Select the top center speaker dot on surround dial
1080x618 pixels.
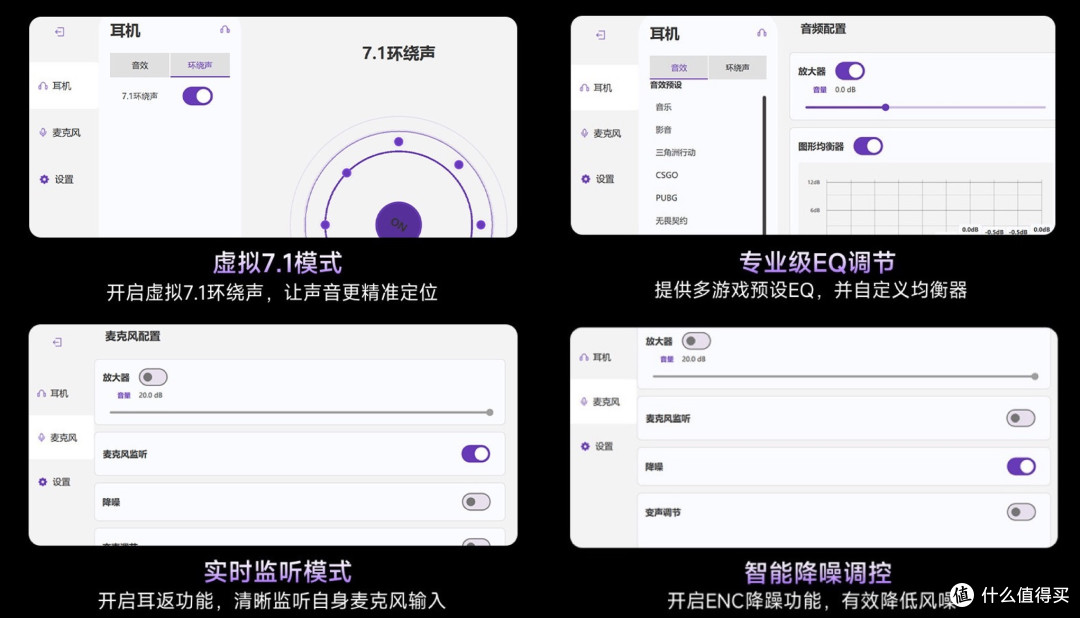[398, 141]
